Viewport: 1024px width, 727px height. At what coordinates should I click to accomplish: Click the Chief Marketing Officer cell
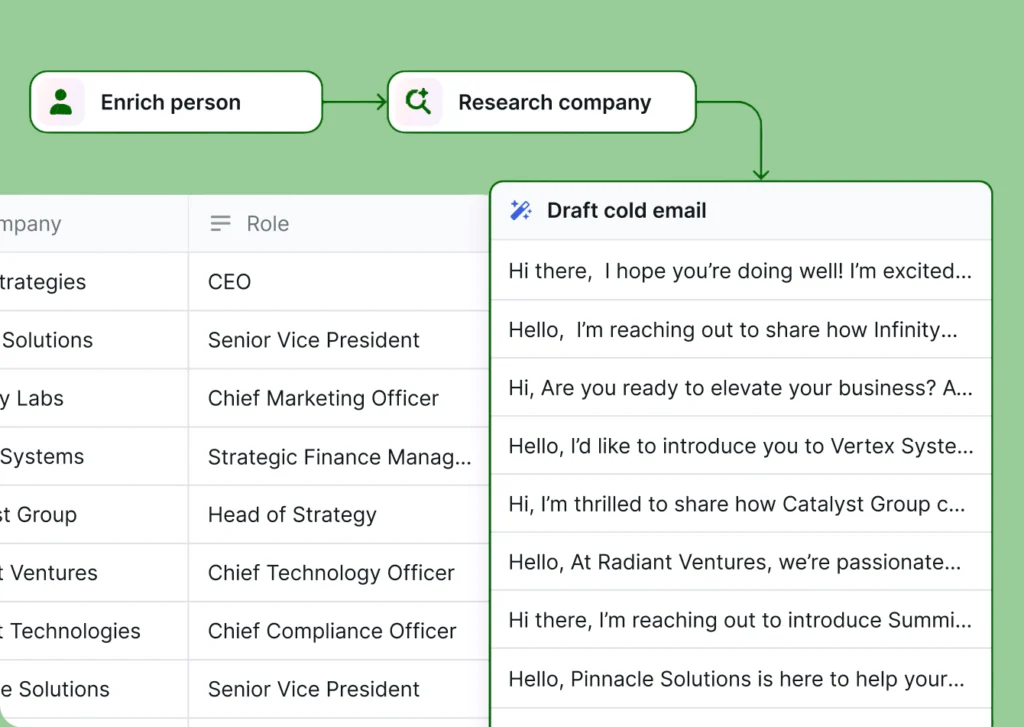click(x=338, y=398)
